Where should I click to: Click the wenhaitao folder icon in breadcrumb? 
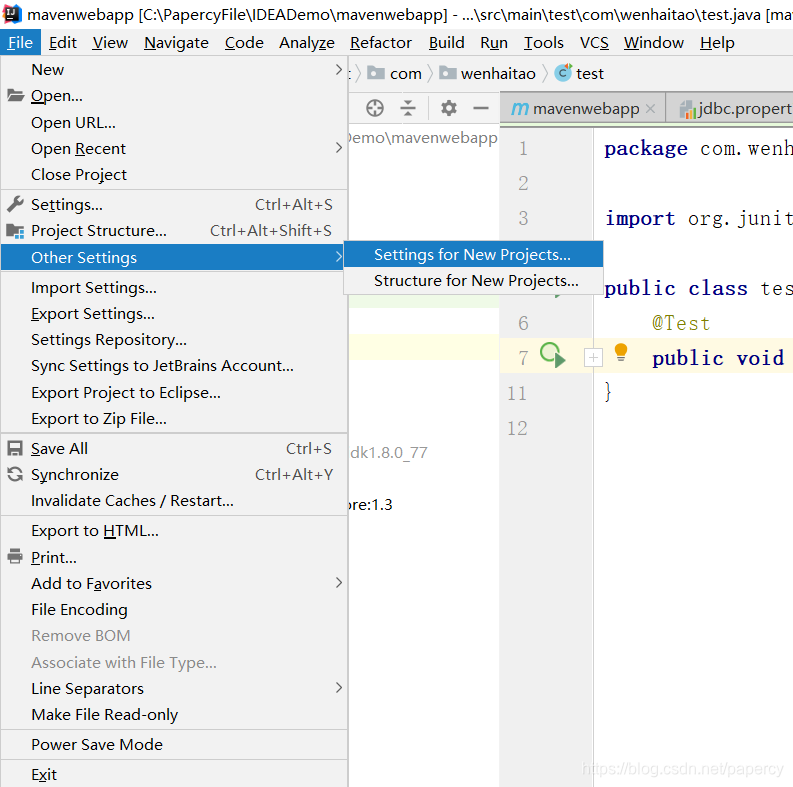448,73
